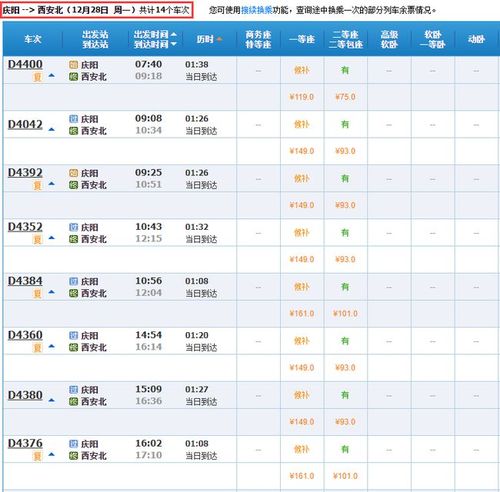Viewport: 500px width, 492px height.
Task: Collapse the stop details arrow for D4400
Action: pyautogui.click(x=51, y=75)
